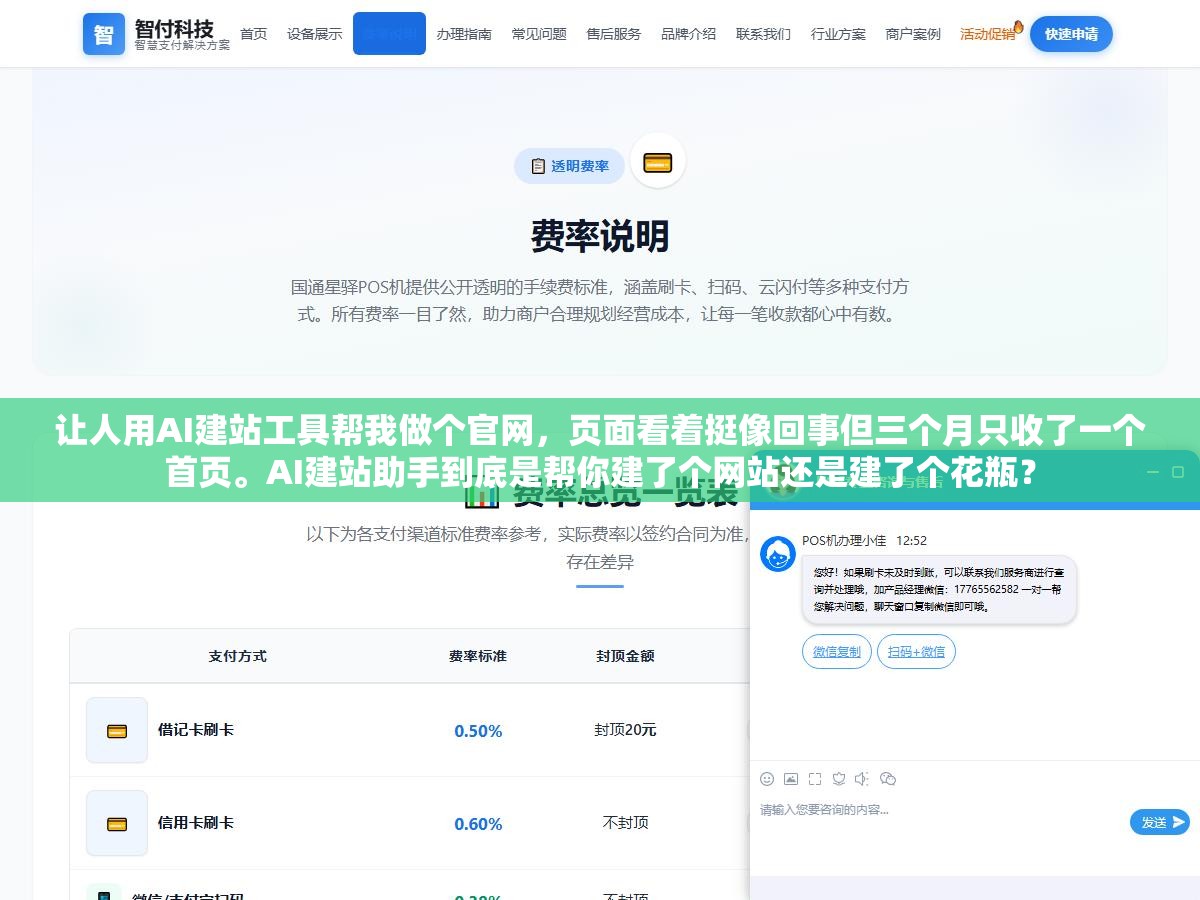This screenshot has height=900, width=1200.
Task: Go to 品牌介绍 page
Action: [688, 34]
